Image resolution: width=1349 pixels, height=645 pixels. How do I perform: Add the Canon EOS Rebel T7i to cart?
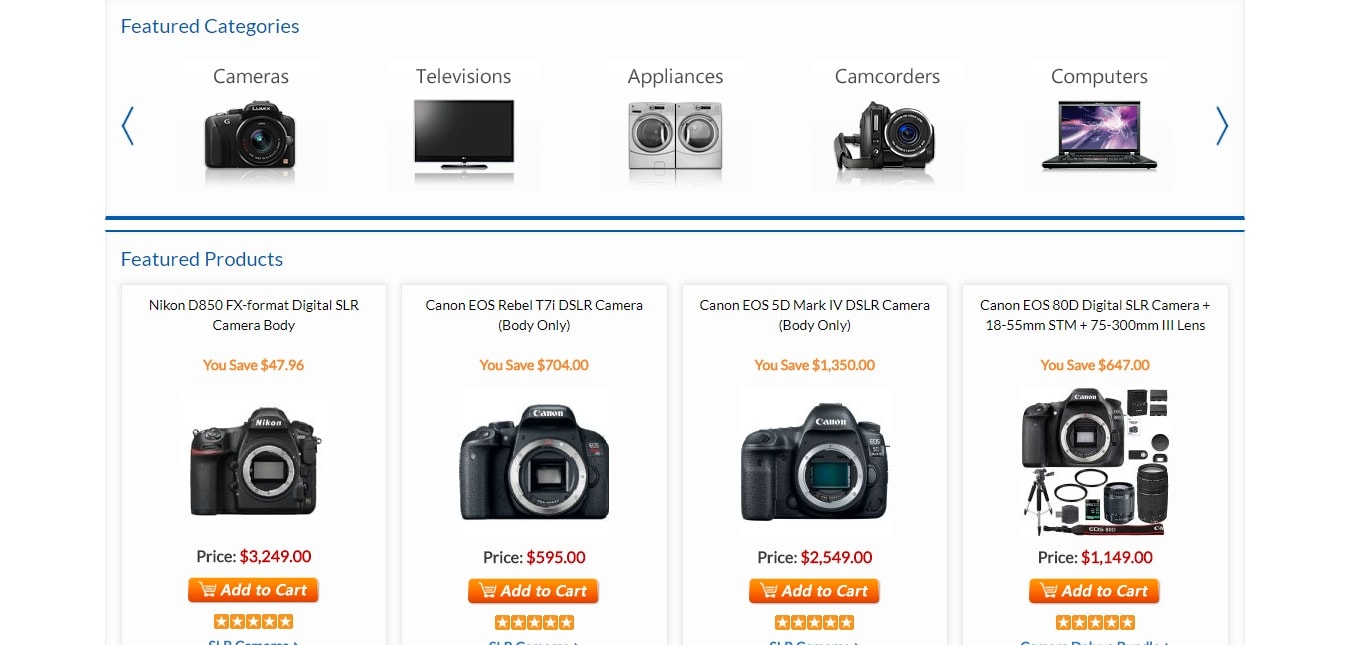tap(533, 591)
